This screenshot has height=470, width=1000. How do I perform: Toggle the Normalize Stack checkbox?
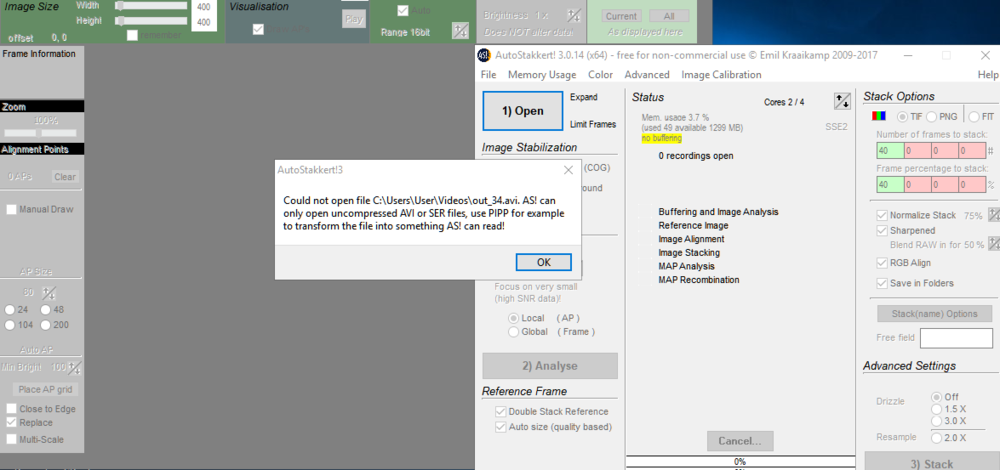click(x=882, y=216)
